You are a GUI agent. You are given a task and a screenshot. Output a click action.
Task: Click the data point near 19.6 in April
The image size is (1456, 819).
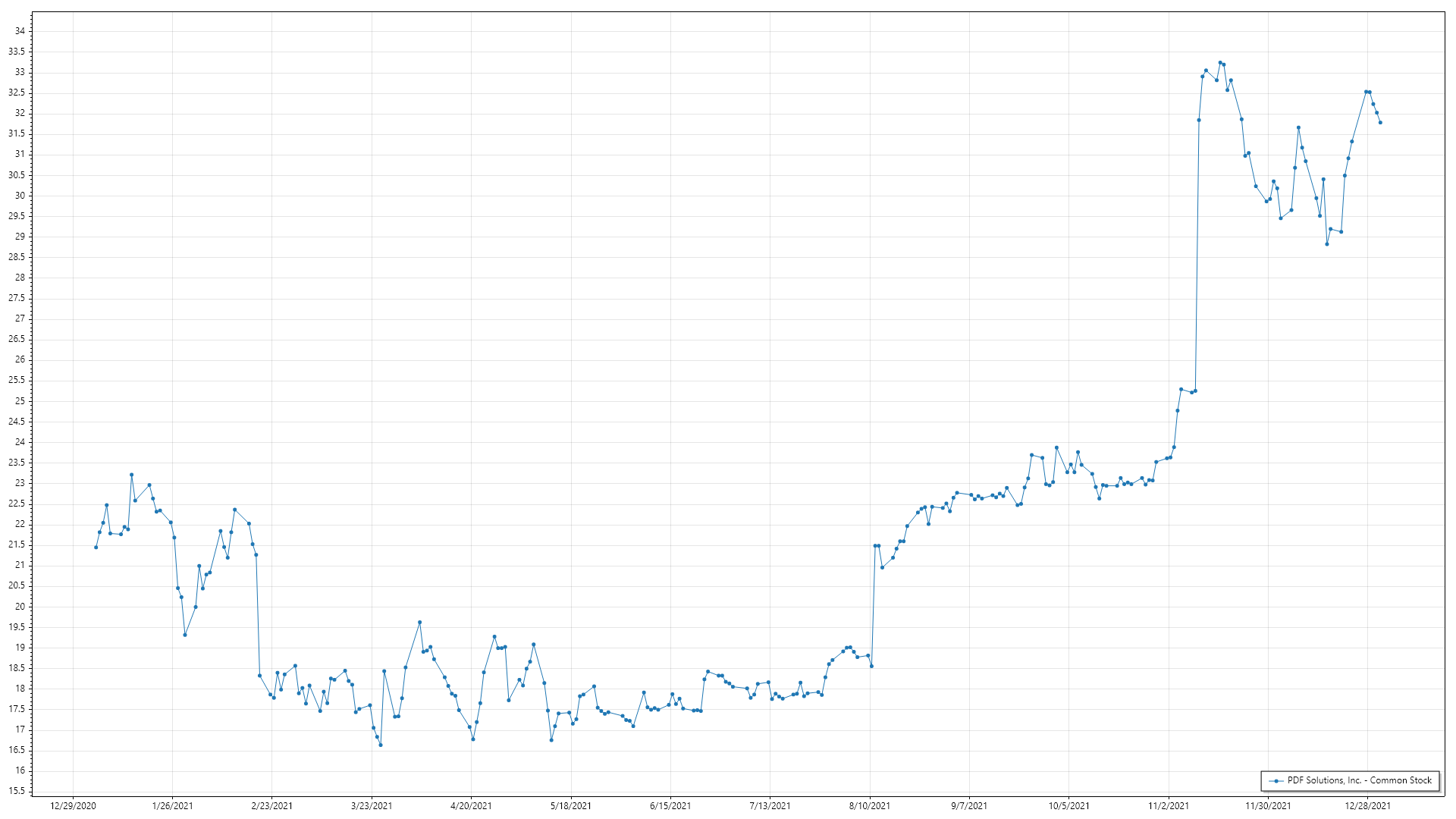pyautogui.click(x=419, y=623)
